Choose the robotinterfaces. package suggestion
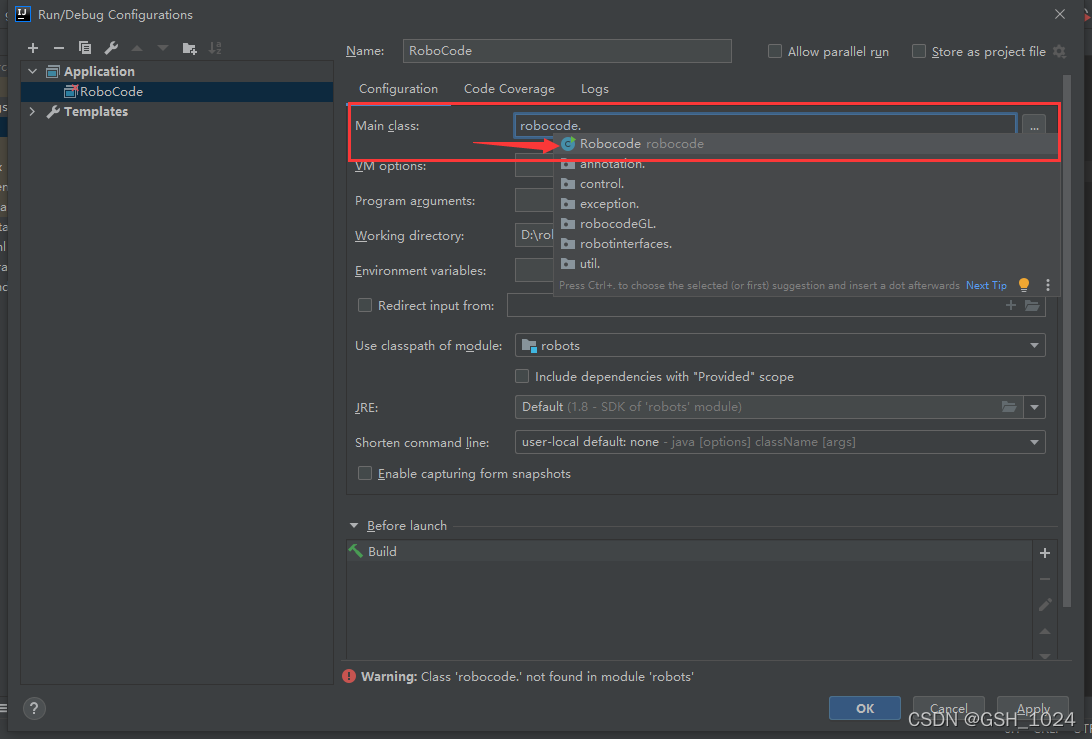Image resolution: width=1092 pixels, height=739 pixels. [806, 244]
